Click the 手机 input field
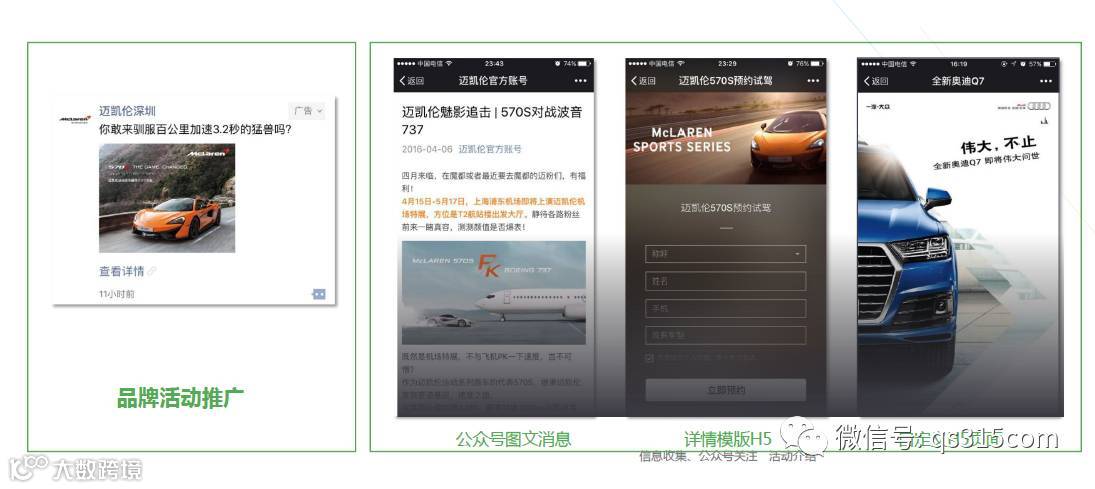Image resolution: width=1095 pixels, height=489 pixels. point(726,308)
